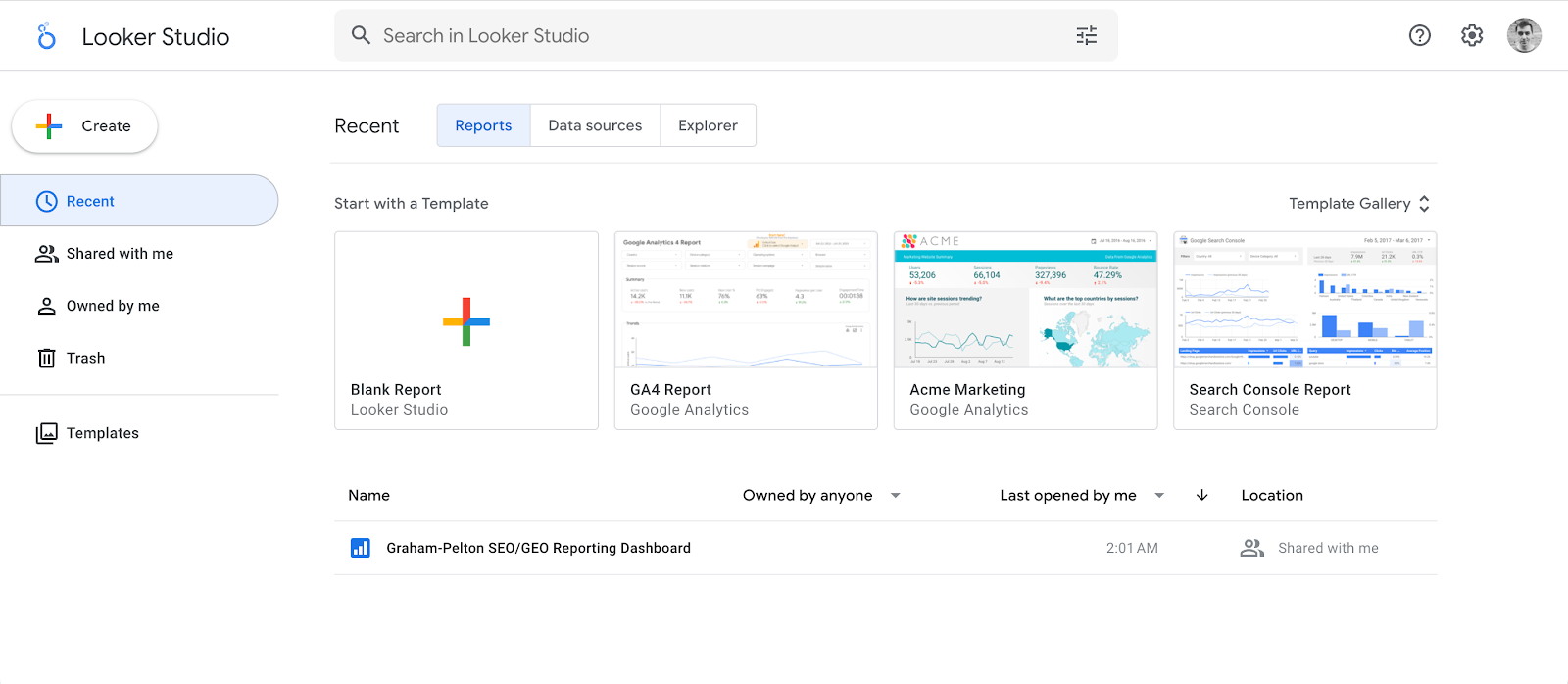Click the Looker Studio logo icon
The width and height of the screenshot is (1568, 684).
click(46, 36)
